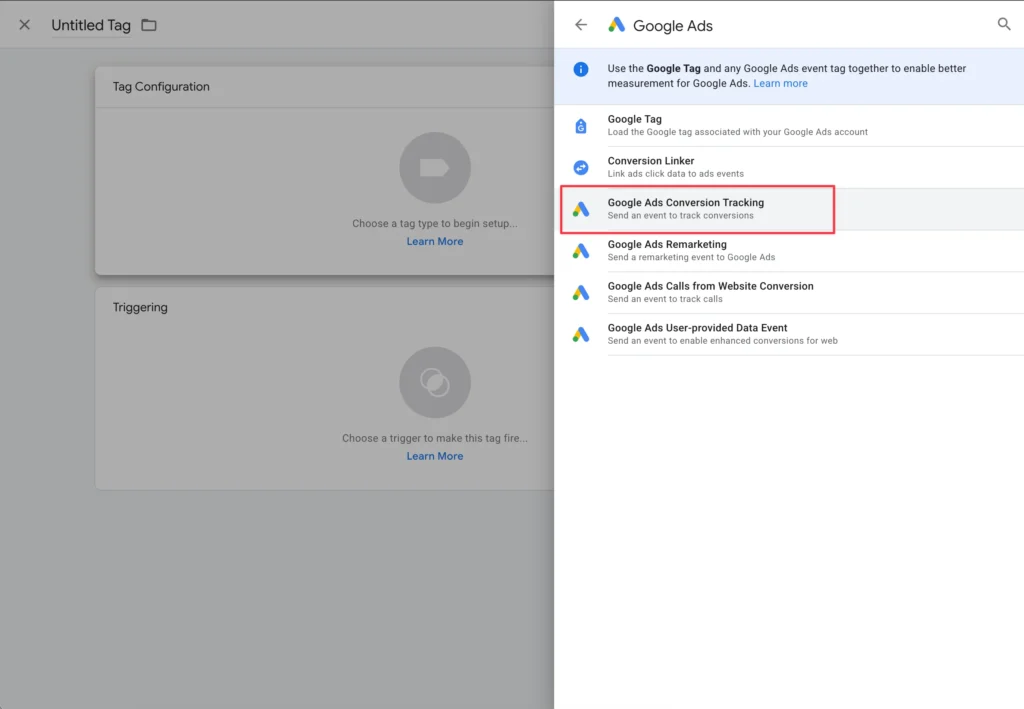This screenshot has height=709, width=1024.
Task: Click the Tag Configuration heading
Action: 161,87
